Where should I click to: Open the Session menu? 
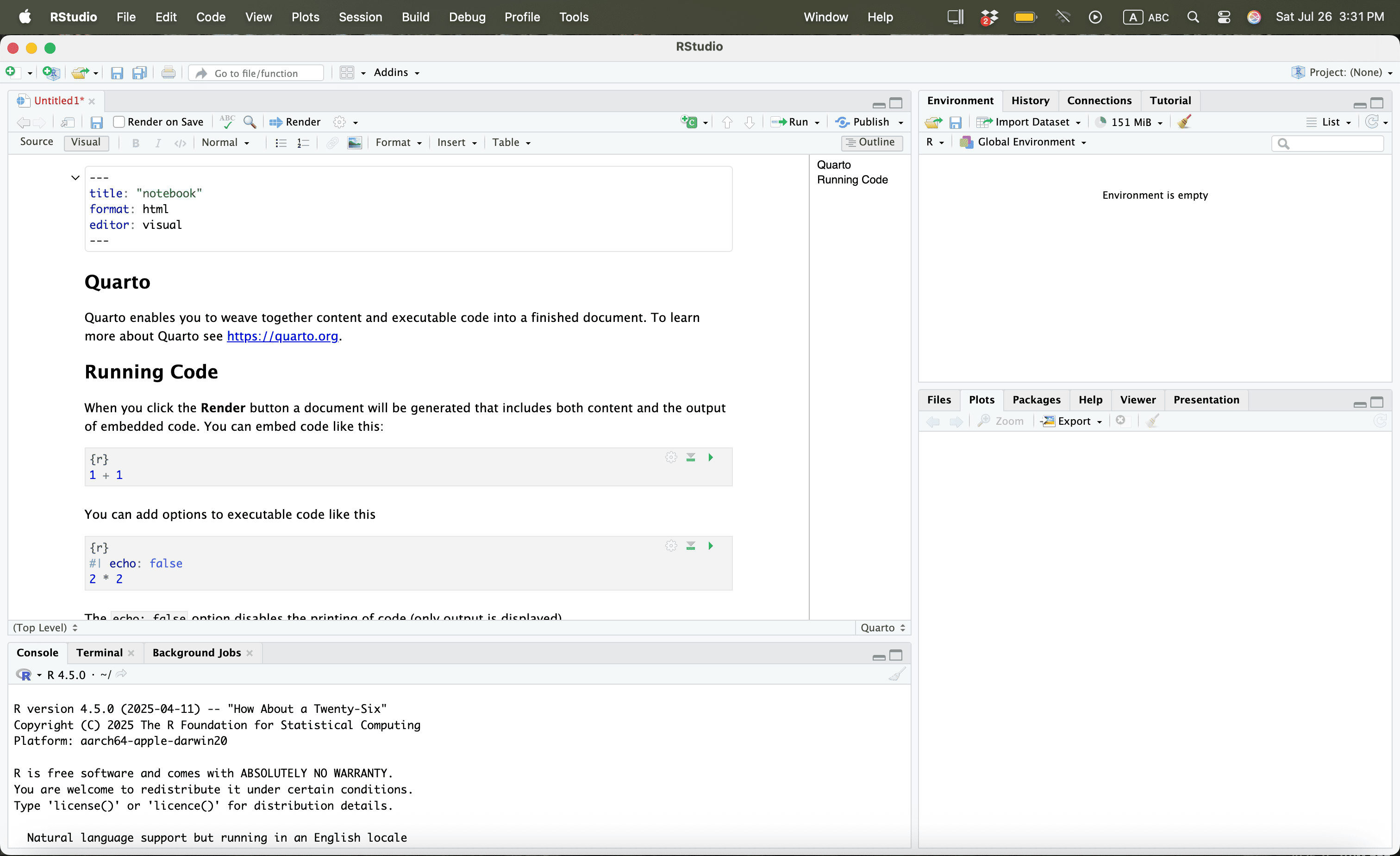[x=360, y=17]
